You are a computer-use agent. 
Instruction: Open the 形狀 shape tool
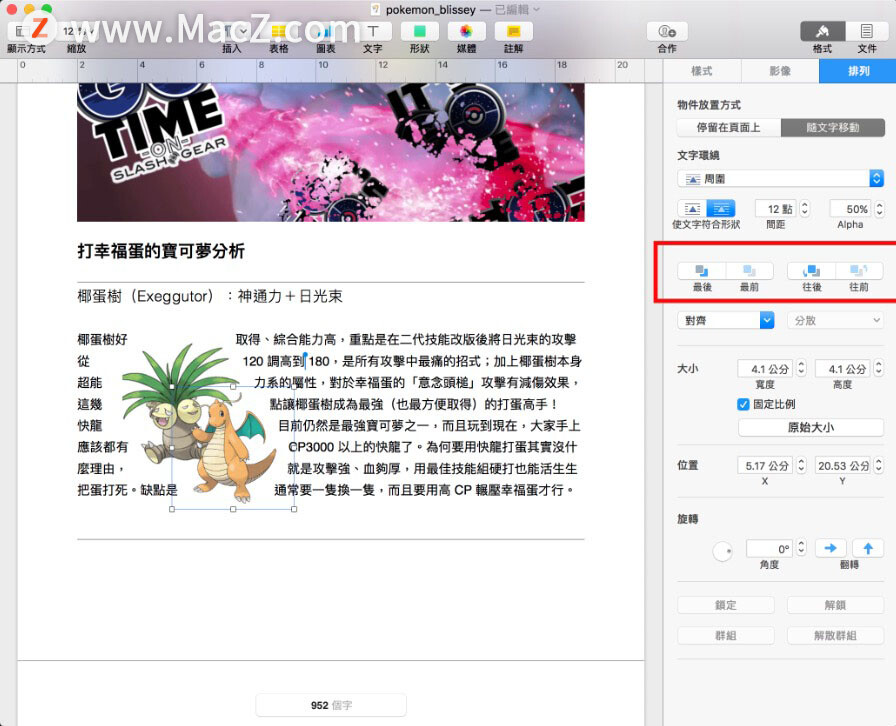pos(419,32)
